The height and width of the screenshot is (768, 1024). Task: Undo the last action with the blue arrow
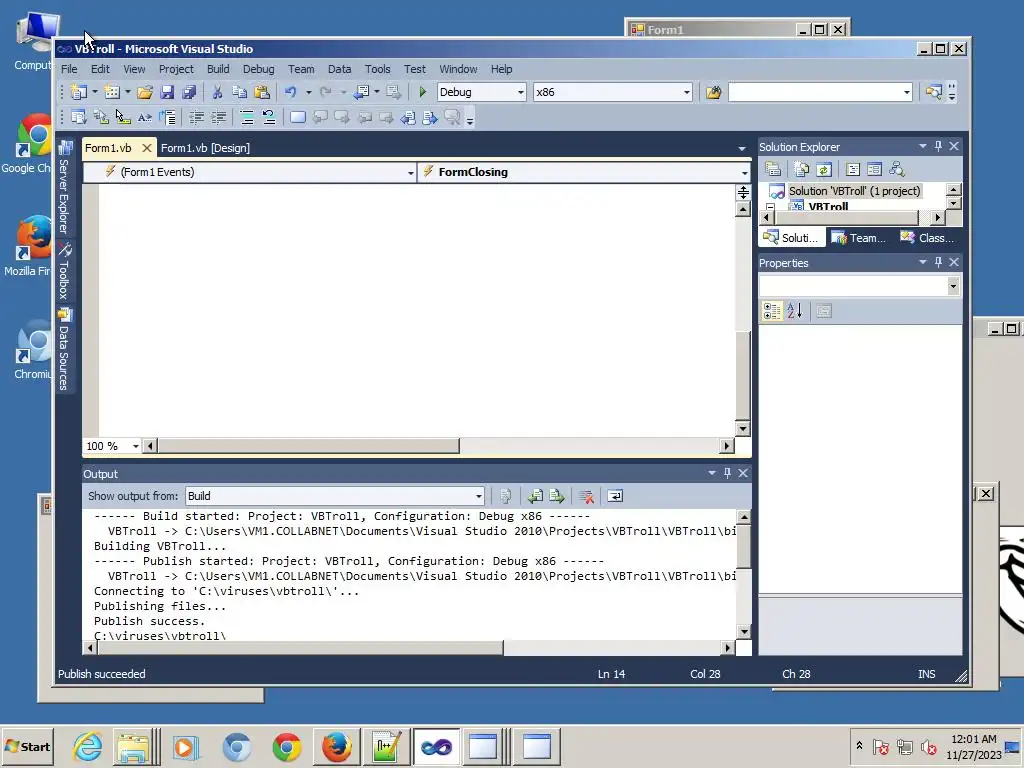tap(291, 92)
